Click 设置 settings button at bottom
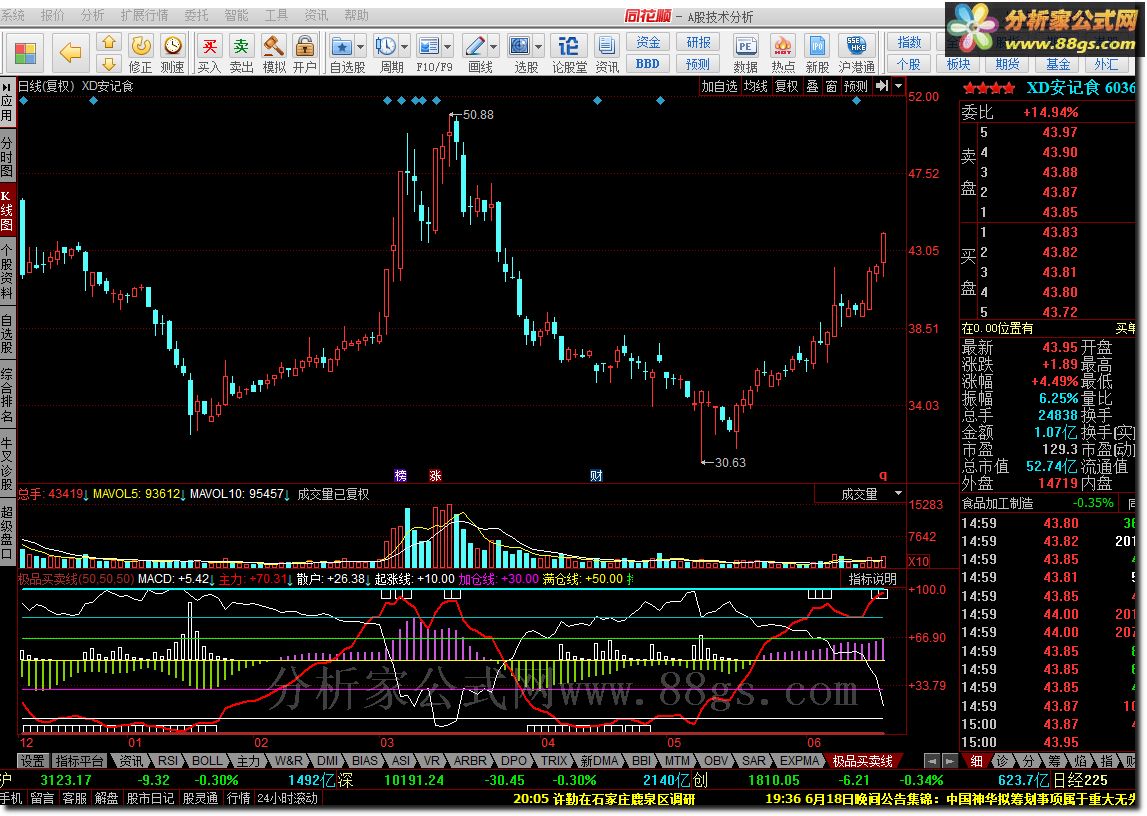The image size is (1147, 816). tap(32, 760)
